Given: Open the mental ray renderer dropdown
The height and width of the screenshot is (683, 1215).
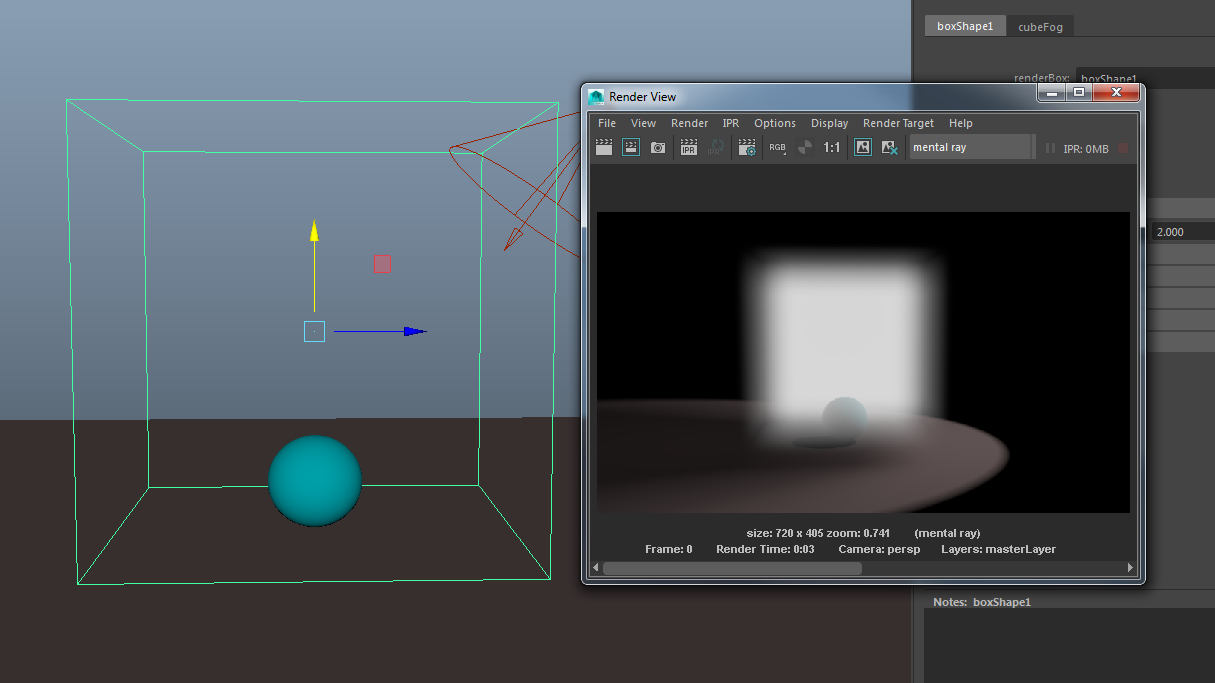Looking at the screenshot, I should [970, 148].
